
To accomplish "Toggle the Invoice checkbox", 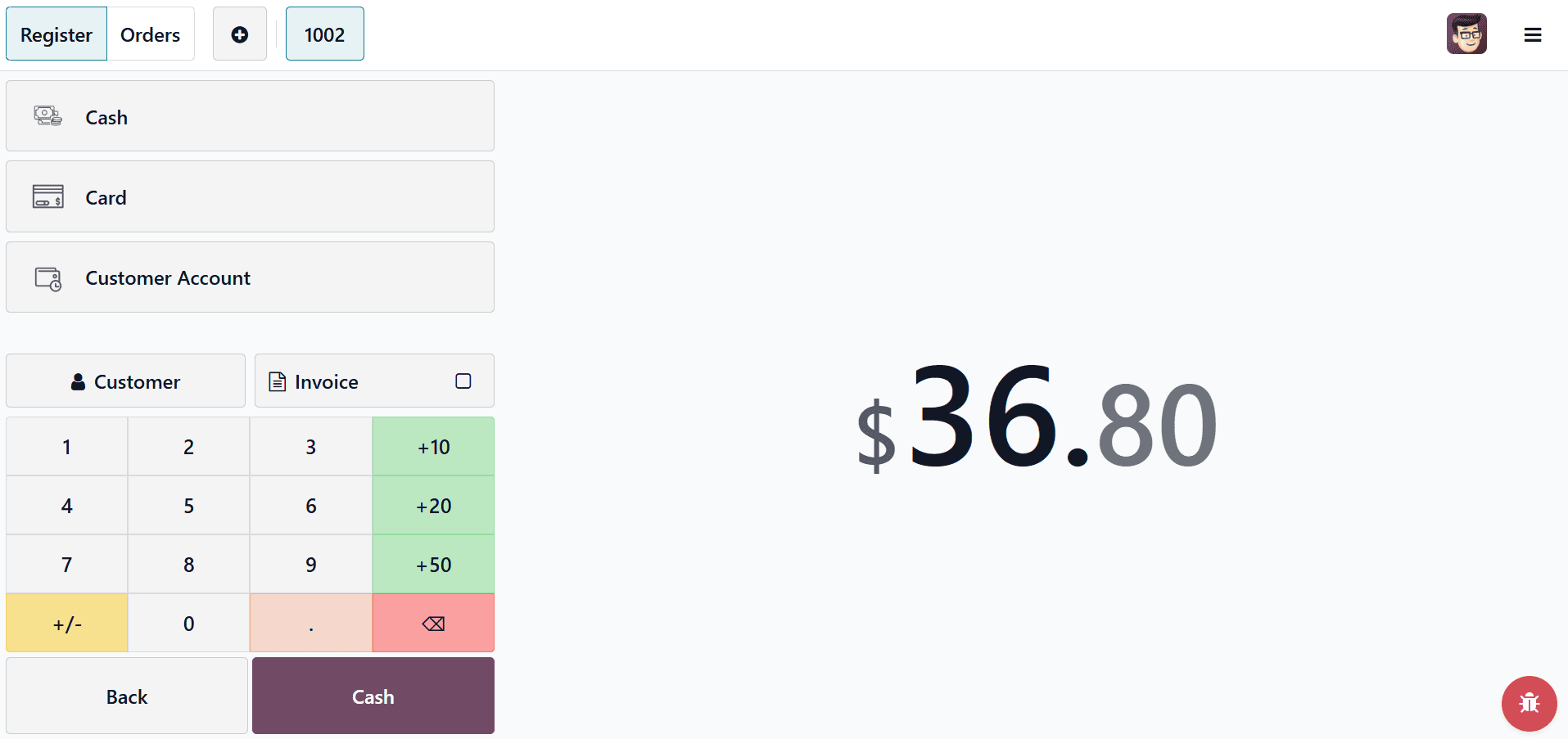I will (x=463, y=381).
